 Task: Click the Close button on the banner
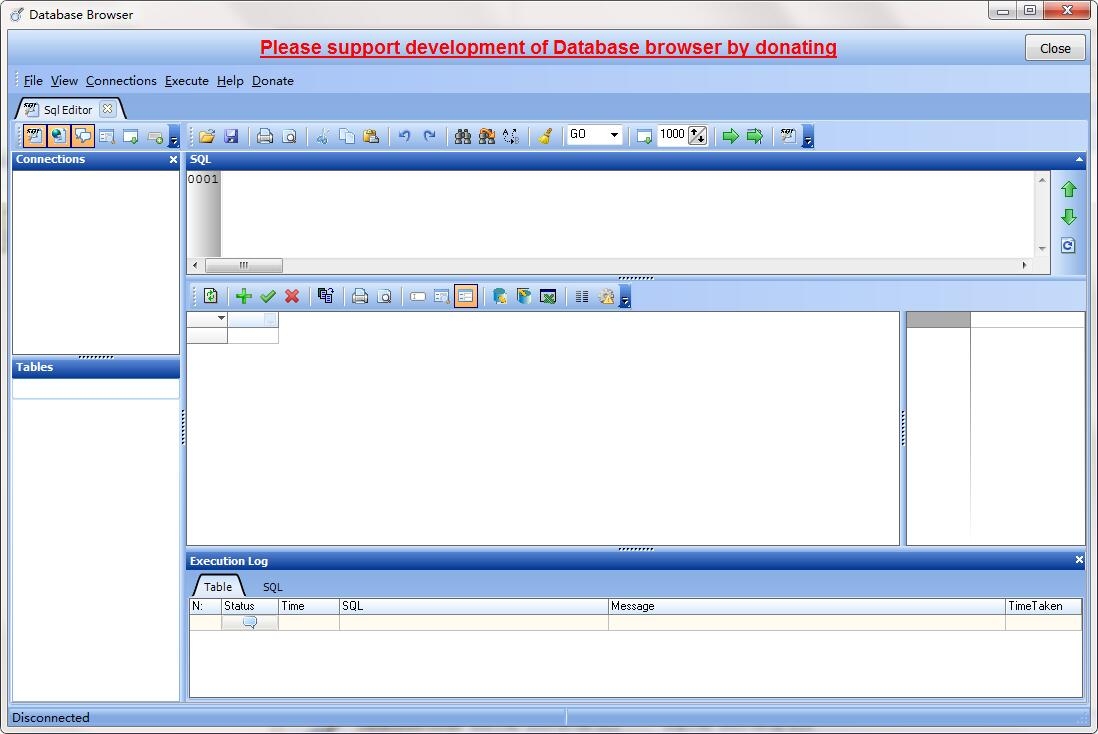tap(1055, 48)
